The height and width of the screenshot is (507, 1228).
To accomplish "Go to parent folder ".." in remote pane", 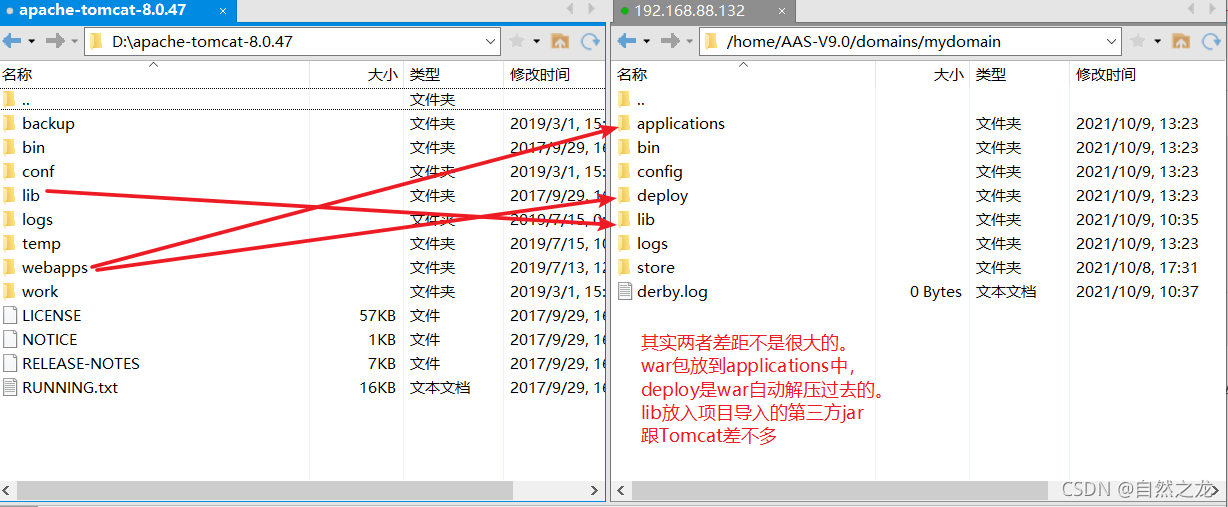I will pos(641,99).
